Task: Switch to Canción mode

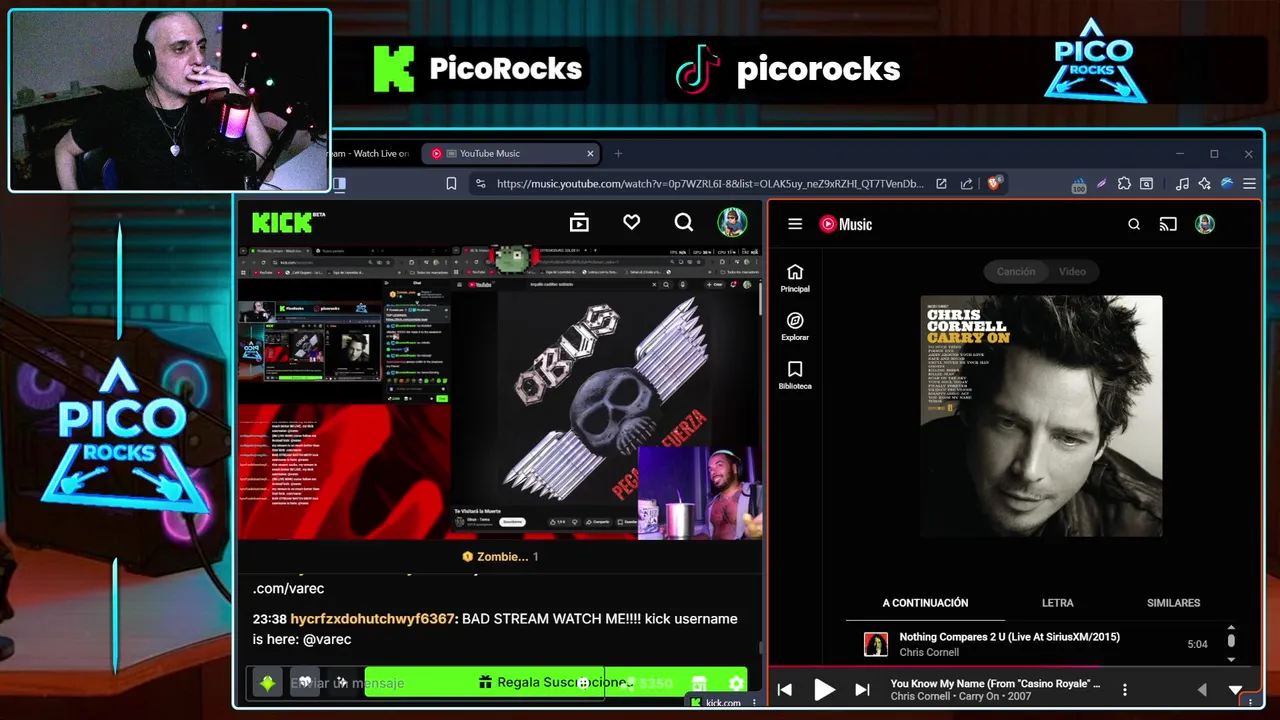Action: pos(1015,271)
